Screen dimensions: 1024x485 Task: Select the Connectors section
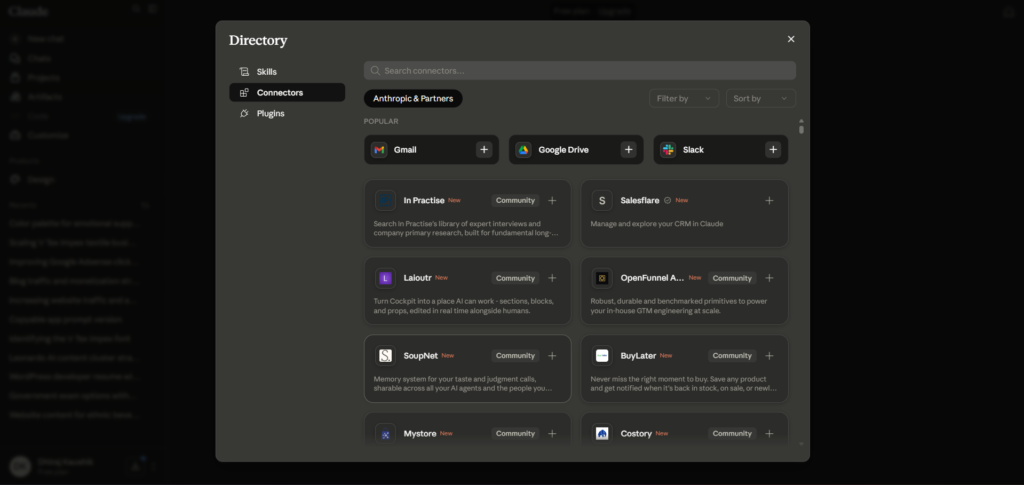click(x=287, y=93)
